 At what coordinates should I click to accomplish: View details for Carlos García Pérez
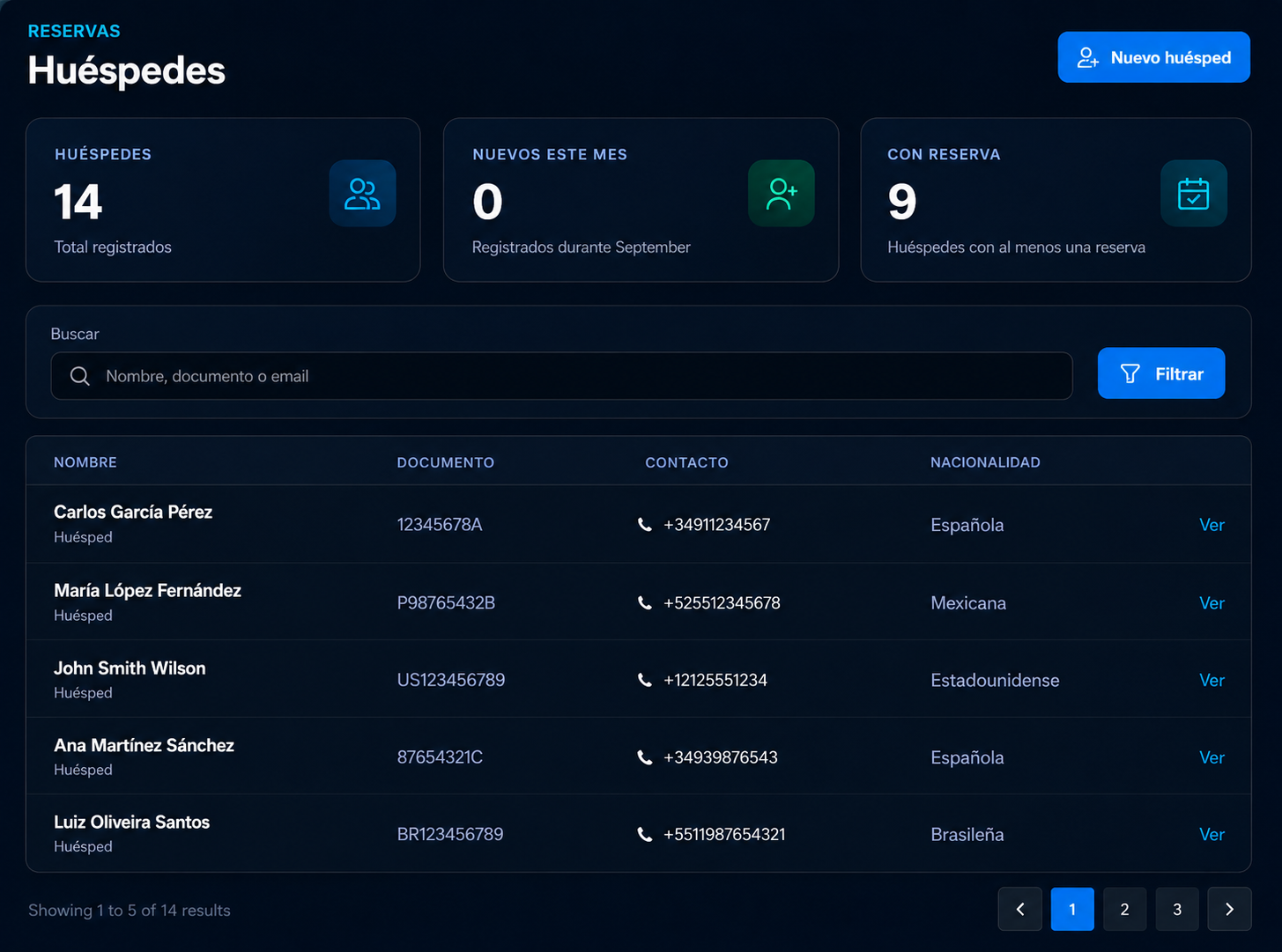pyautogui.click(x=1212, y=525)
